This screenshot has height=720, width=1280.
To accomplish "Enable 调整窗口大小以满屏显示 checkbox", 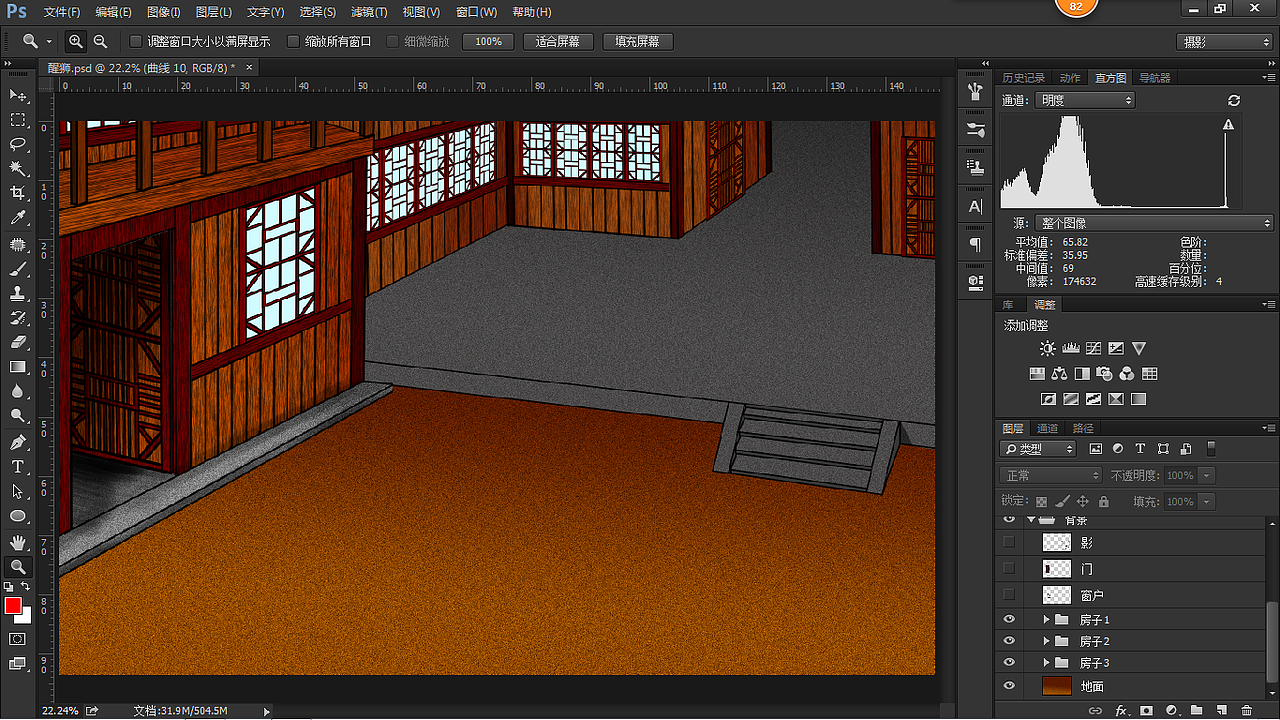I will (x=136, y=42).
